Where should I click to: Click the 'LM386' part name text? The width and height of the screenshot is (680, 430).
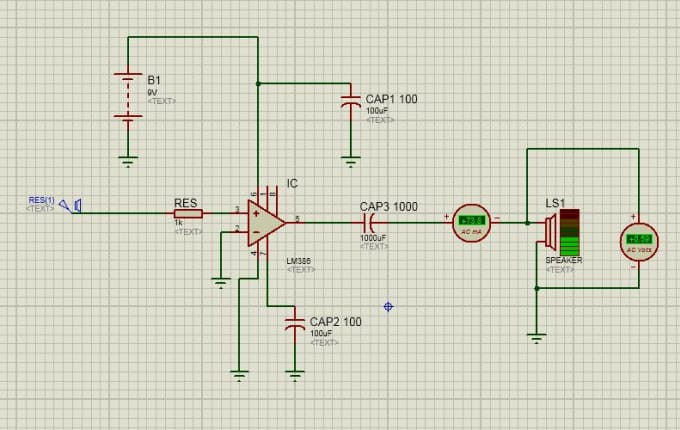pyautogui.click(x=298, y=261)
